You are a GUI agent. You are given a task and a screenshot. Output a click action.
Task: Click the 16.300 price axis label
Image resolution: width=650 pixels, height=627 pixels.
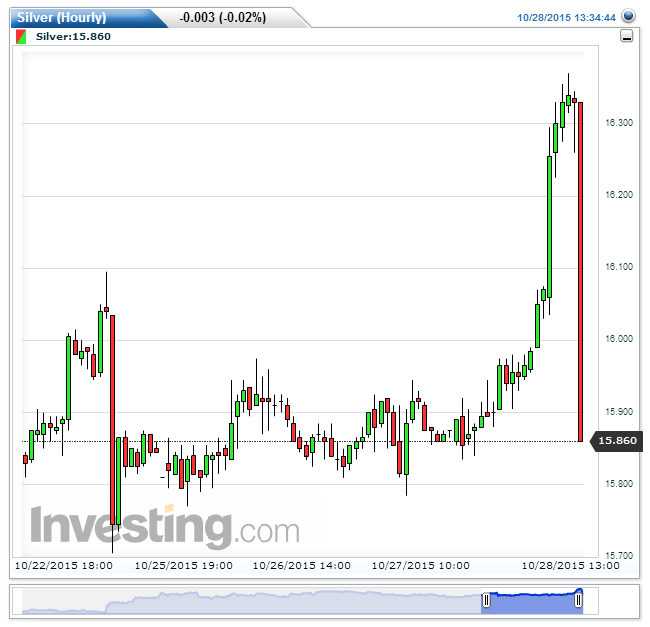619,123
